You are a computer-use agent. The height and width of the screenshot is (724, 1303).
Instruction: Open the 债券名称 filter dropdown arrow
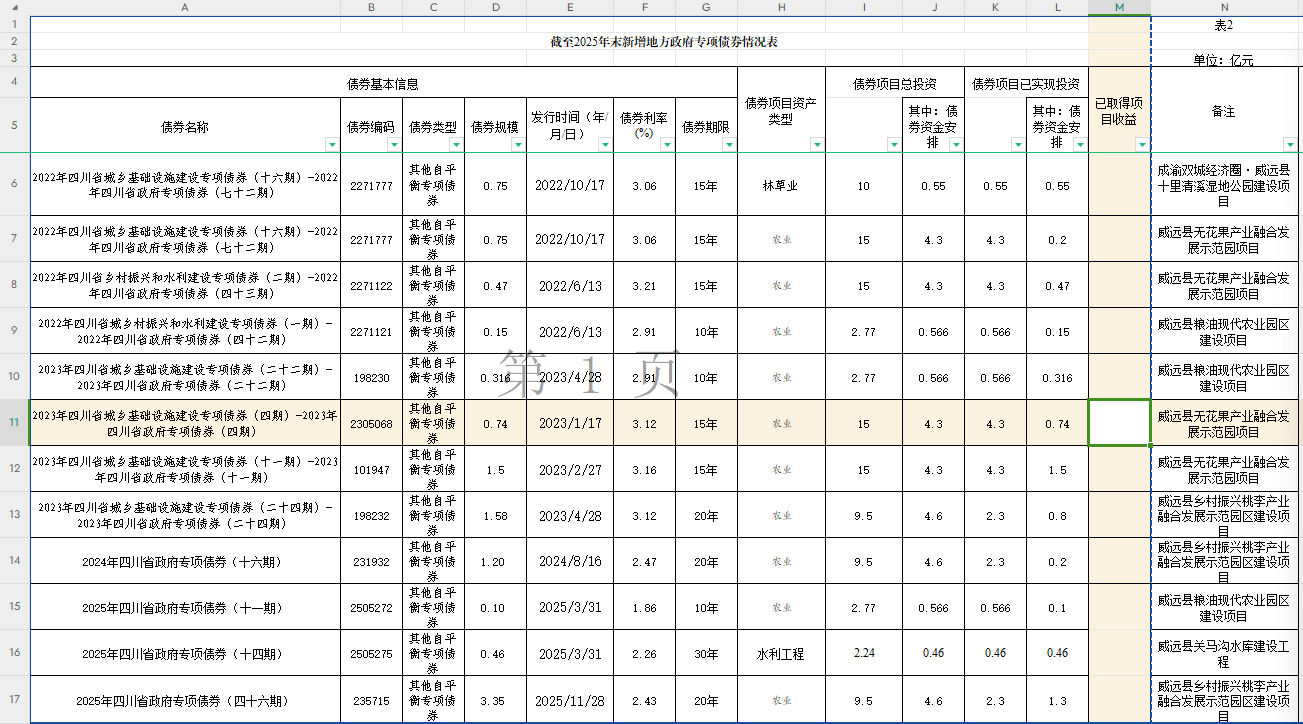click(x=332, y=145)
